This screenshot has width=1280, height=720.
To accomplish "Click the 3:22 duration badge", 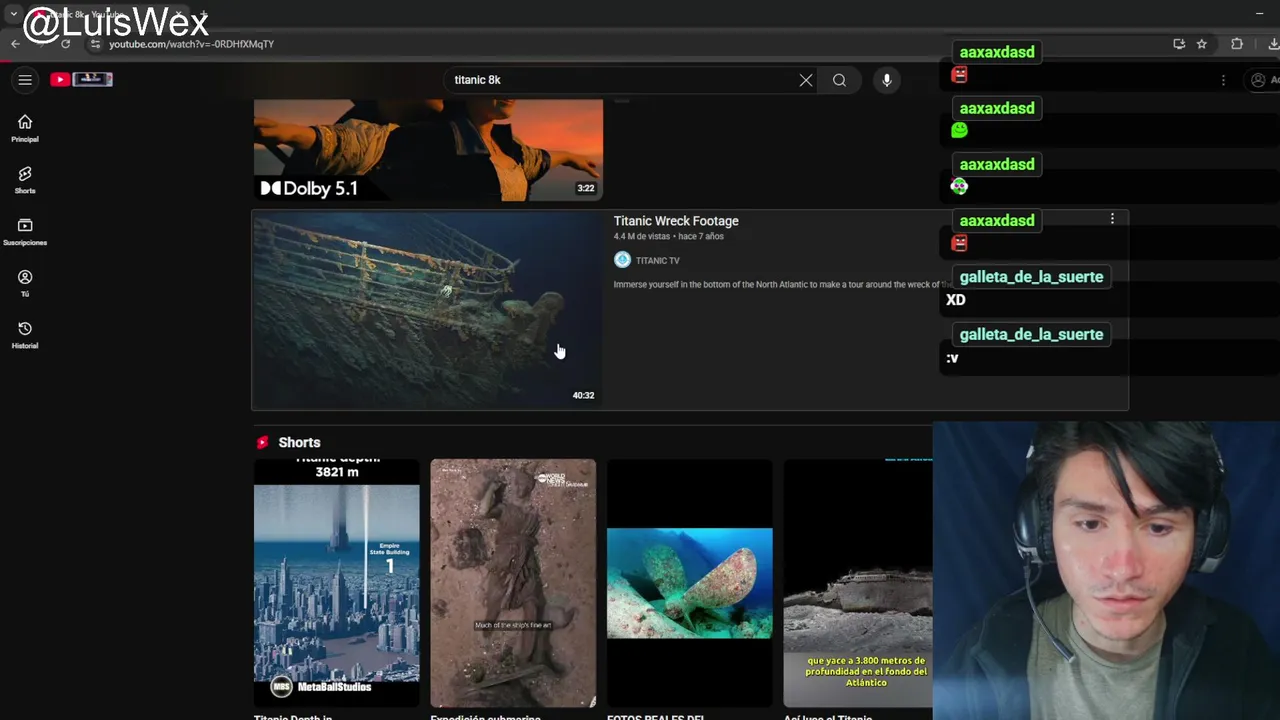I will pos(585,188).
